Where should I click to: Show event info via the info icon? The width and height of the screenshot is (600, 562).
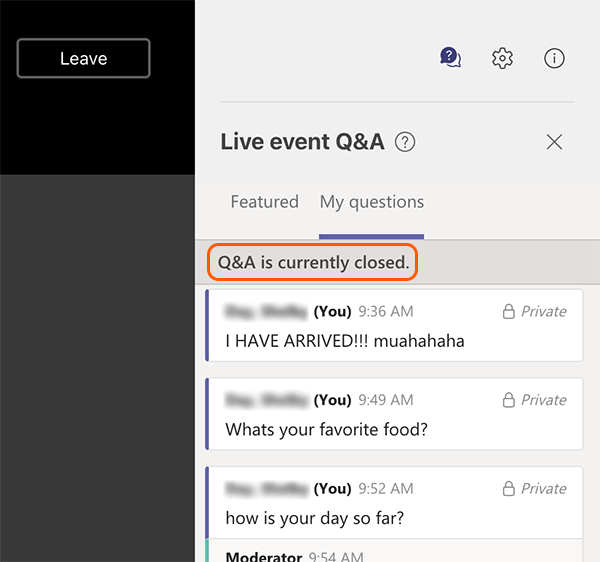[x=554, y=58]
